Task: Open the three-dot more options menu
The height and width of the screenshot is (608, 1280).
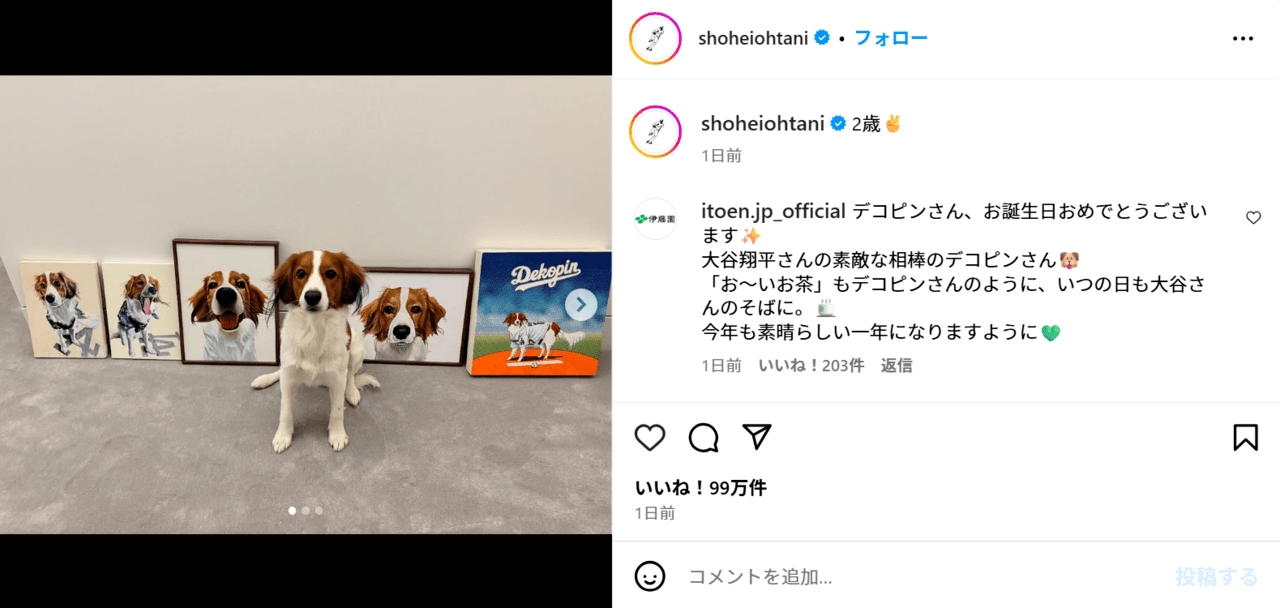Action: coord(1243,39)
